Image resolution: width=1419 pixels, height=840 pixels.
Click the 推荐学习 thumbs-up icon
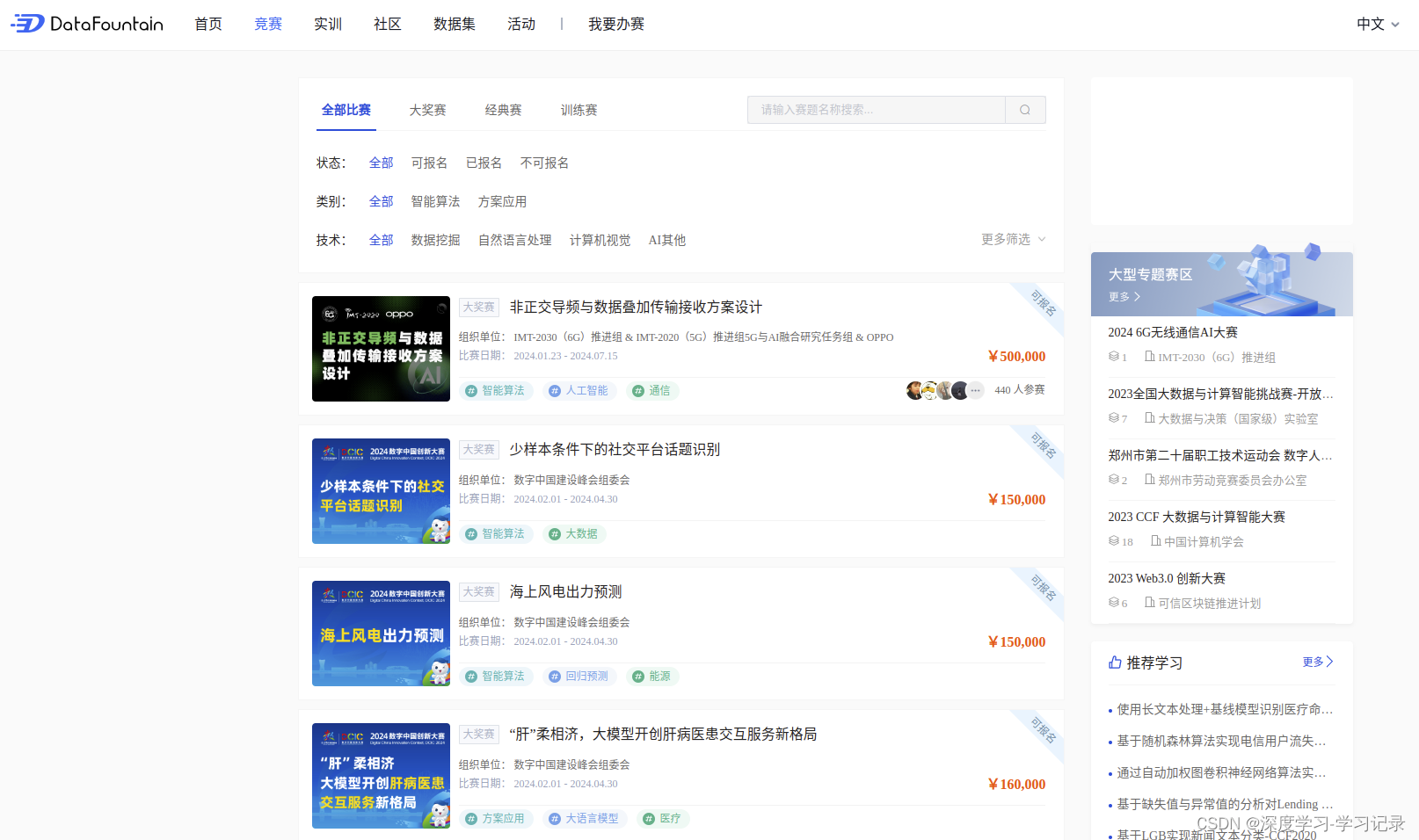pyautogui.click(x=1115, y=663)
